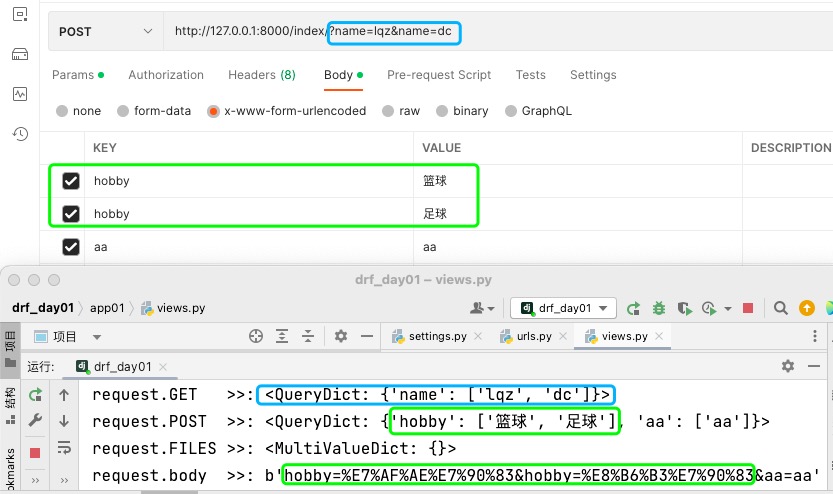Viewport: 833px width, 494px height.
Task: Open the POST method dropdown
Action: [x=105, y=32]
